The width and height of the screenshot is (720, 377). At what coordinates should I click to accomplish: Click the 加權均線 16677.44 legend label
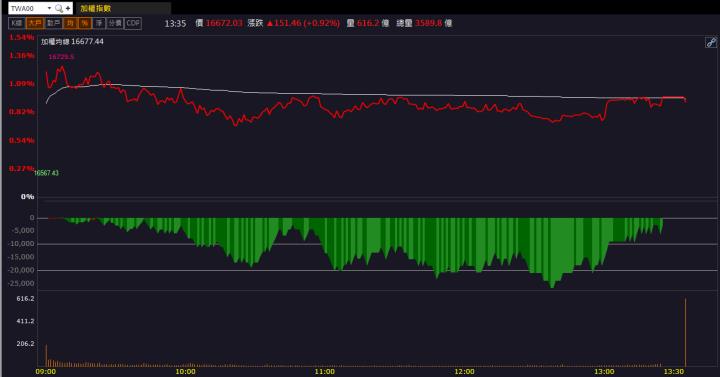[72, 41]
